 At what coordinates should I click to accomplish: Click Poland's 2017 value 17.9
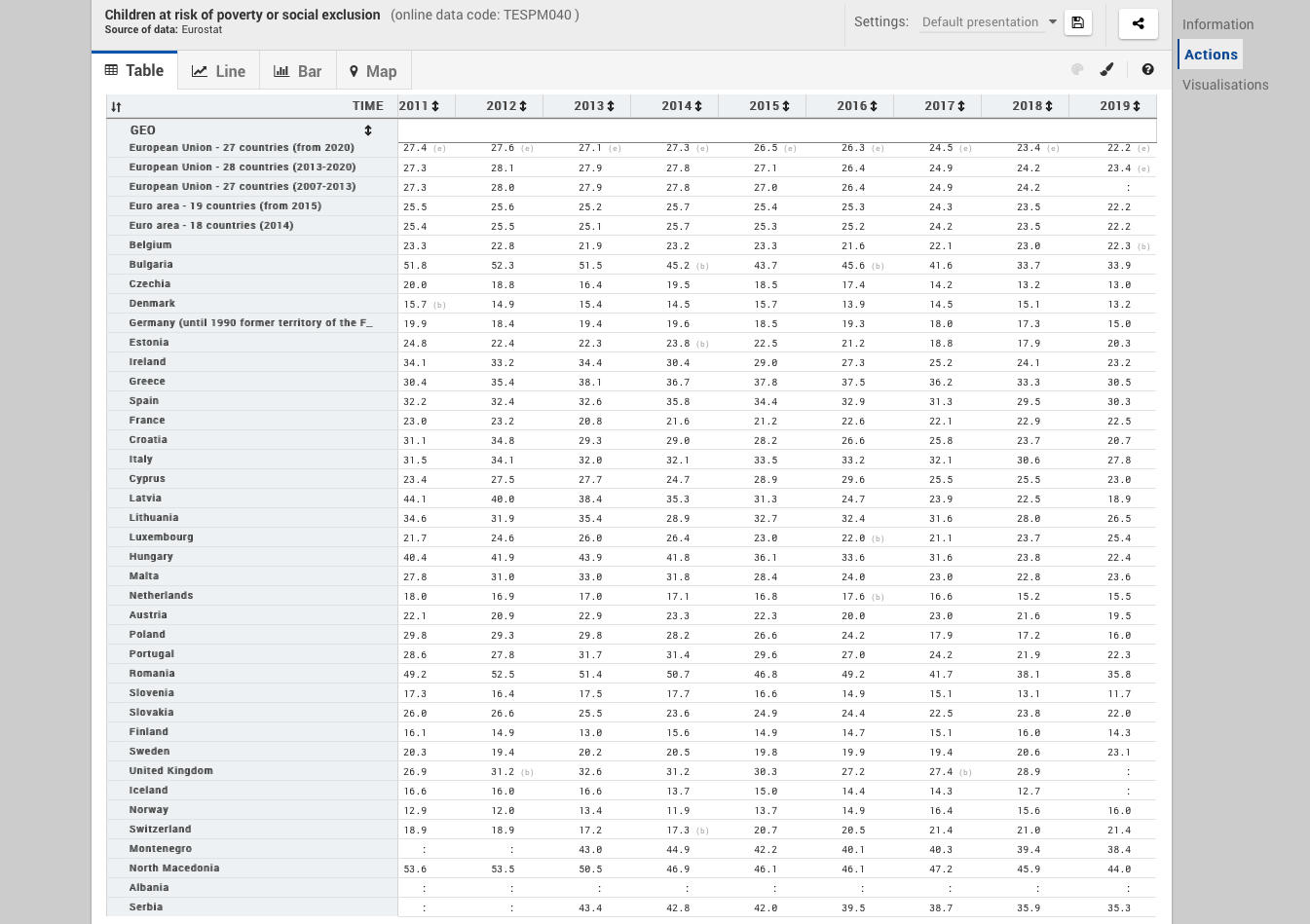click(x=941, y=636)
